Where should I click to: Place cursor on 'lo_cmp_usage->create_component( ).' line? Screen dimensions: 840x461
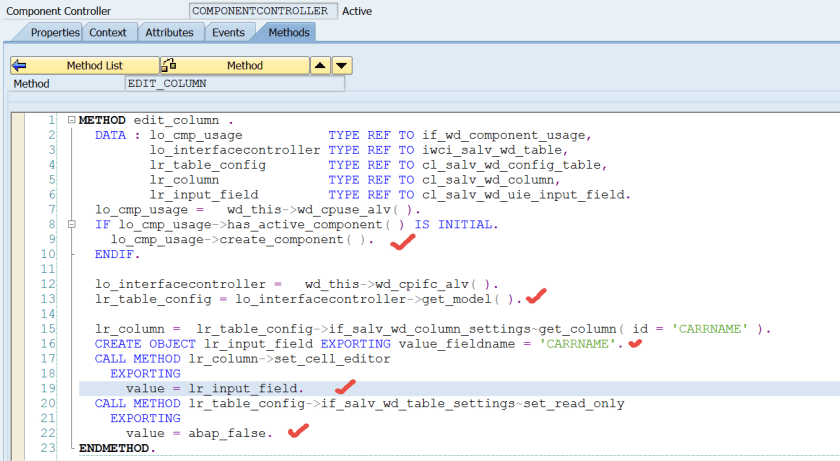[242, 239]
